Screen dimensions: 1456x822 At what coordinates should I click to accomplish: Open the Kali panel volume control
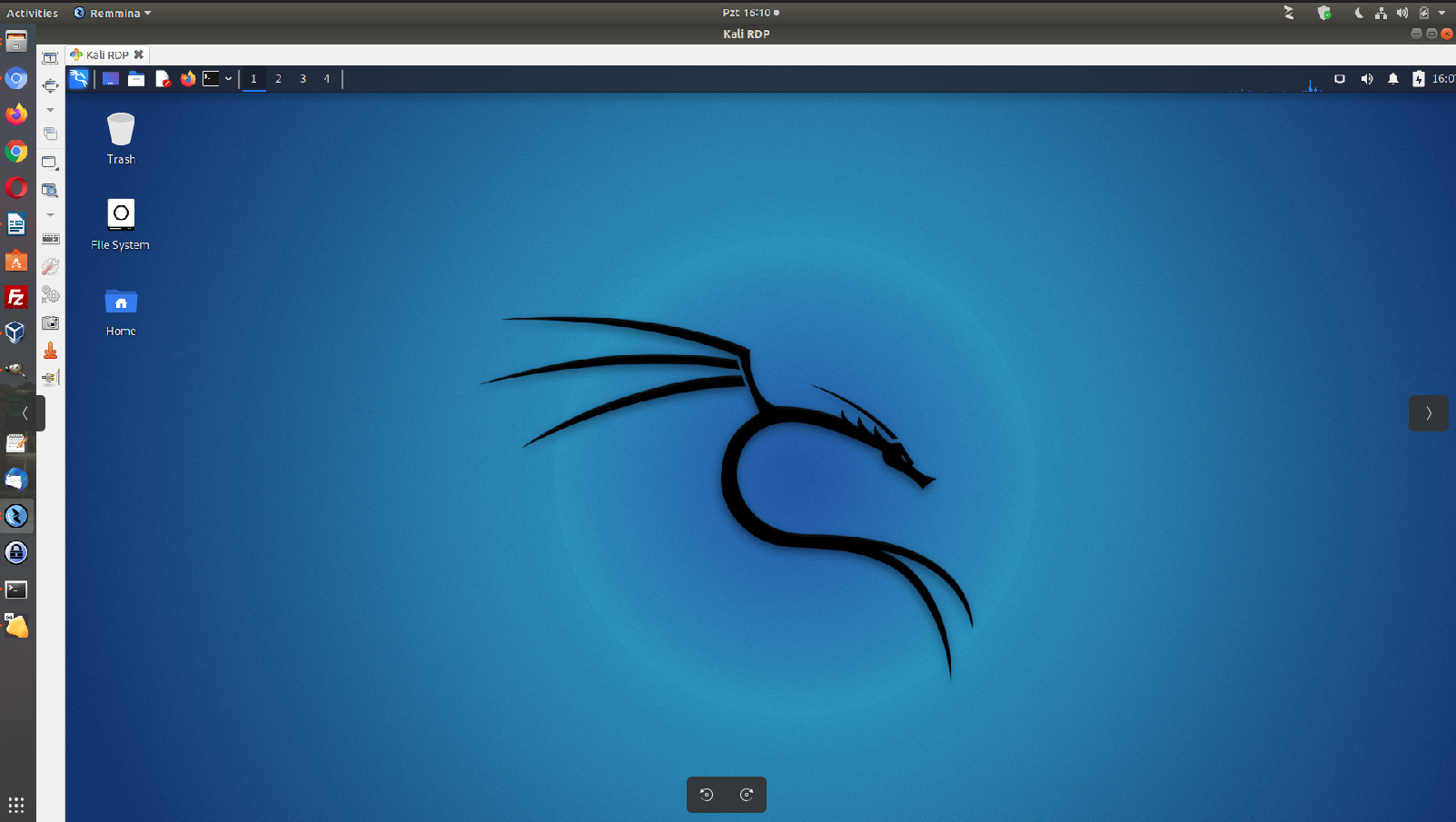click(1366, 79)
